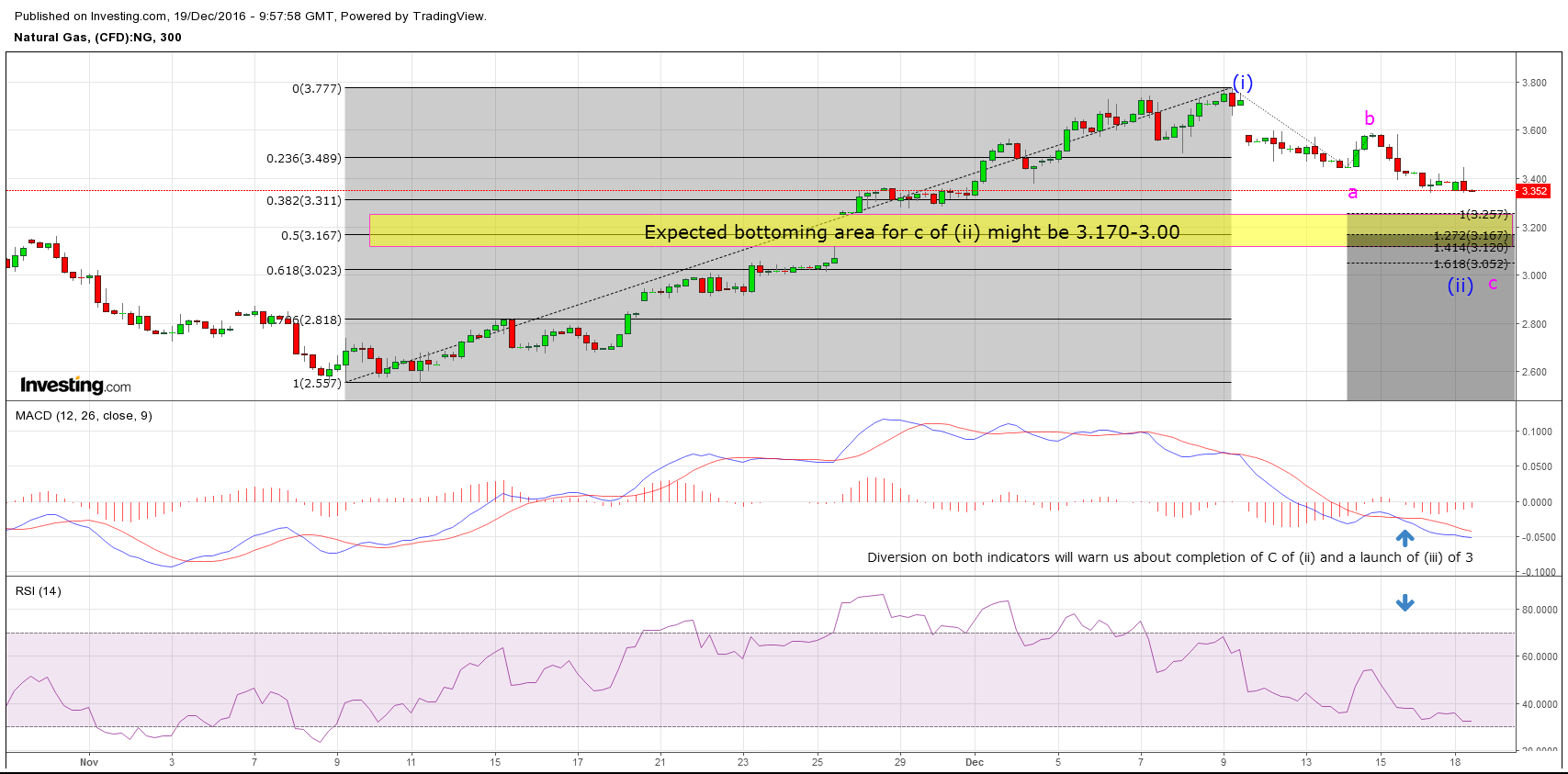Click the Fibonacci level 0.382(3.311) label
Image resolution: width=1568 pixels, height=774 pixels.
click(x=304, y=200)
